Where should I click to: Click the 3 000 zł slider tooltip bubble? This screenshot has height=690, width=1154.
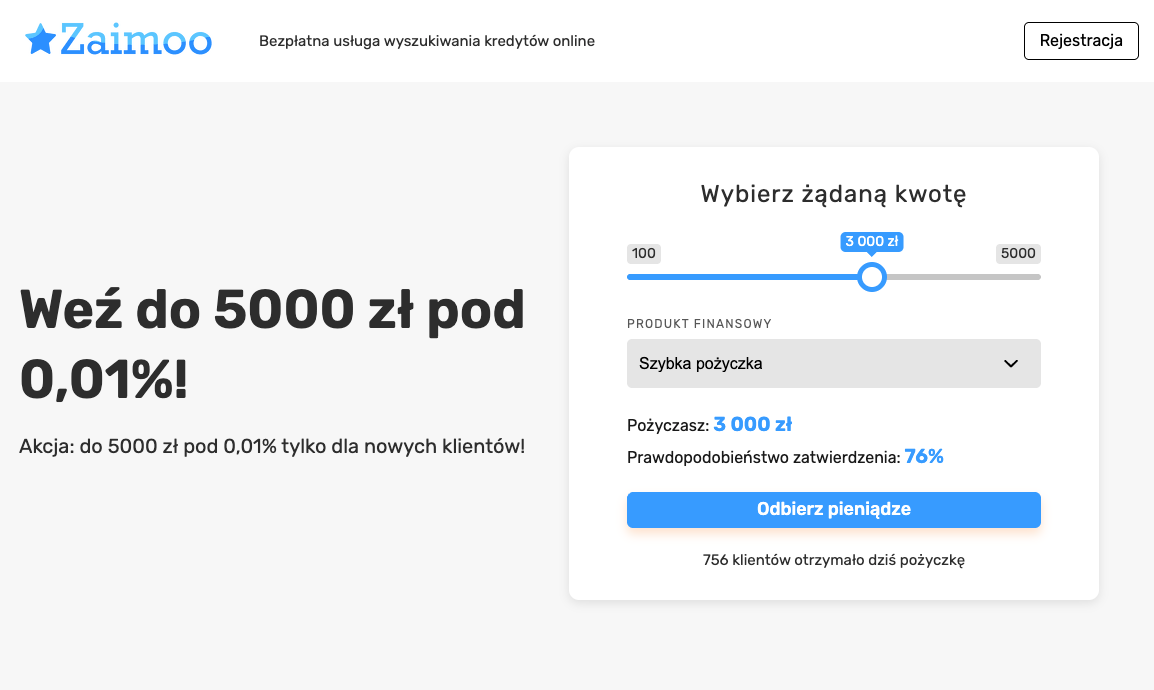point(873,241)
